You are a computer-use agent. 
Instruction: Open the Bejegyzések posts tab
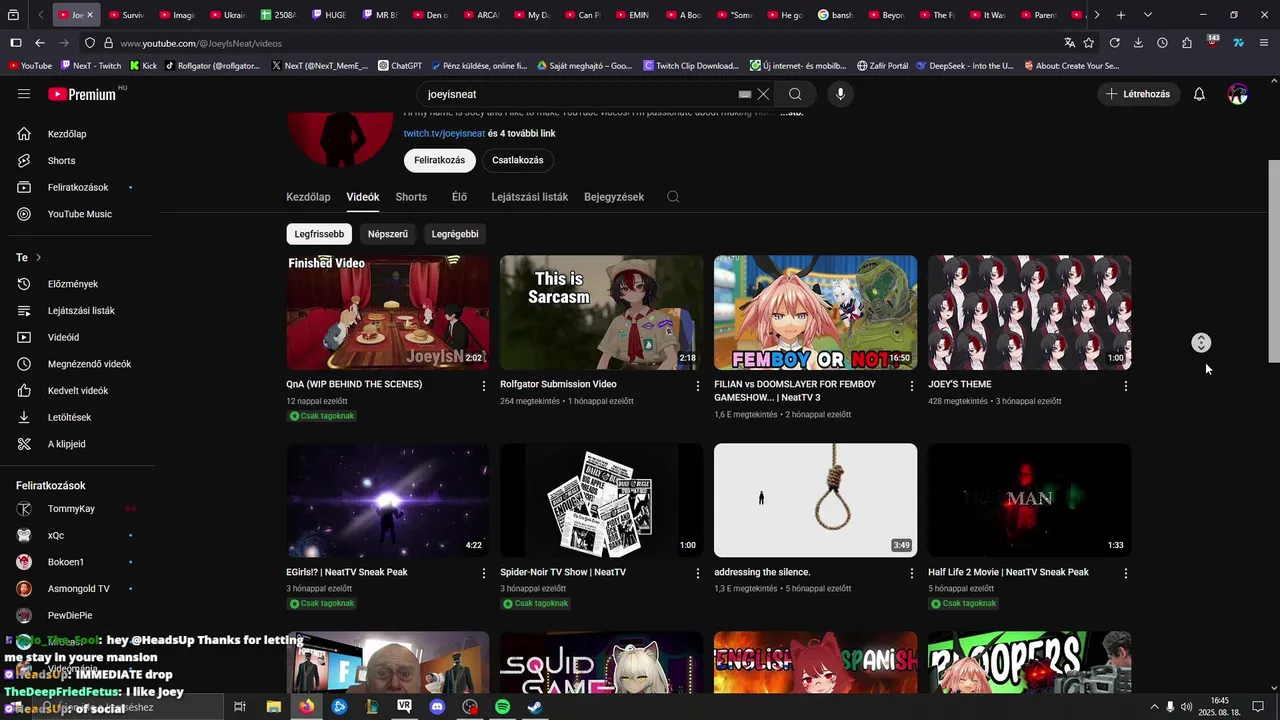point(614,197)
